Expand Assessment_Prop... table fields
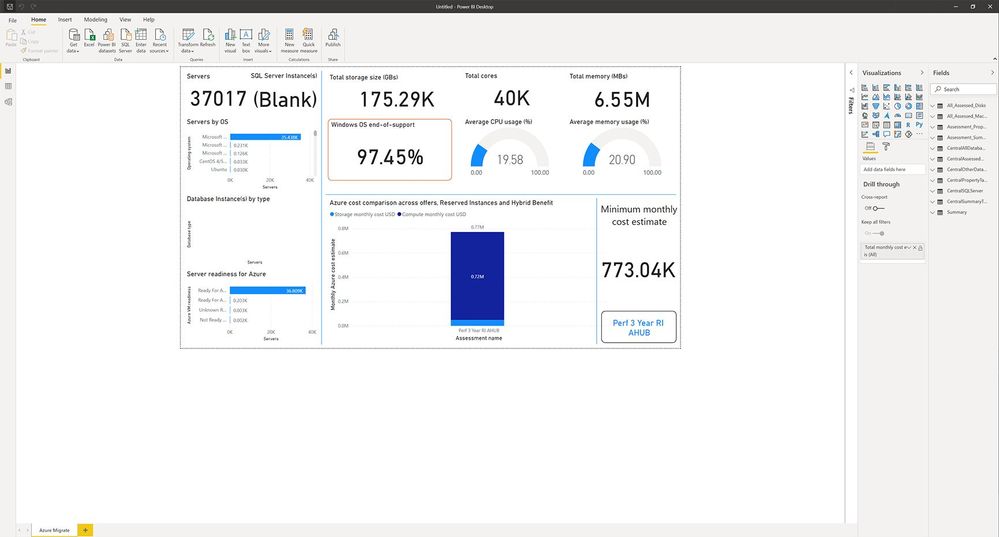999x537 pixels. click(933, 127)
